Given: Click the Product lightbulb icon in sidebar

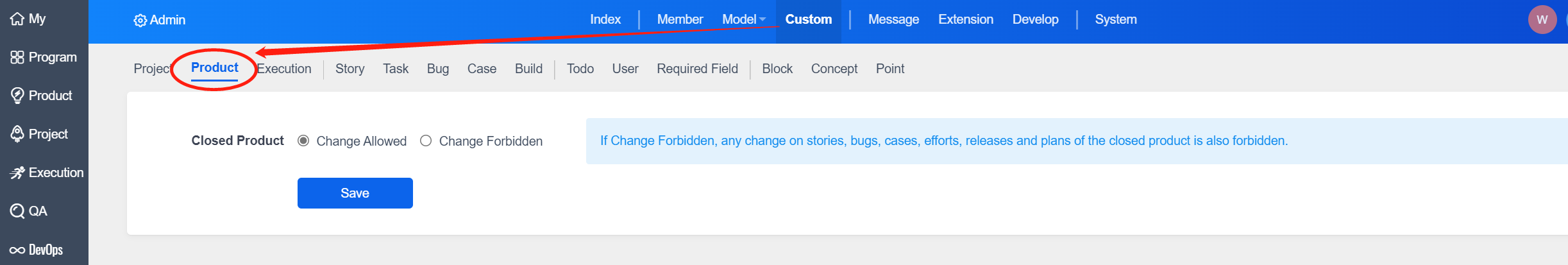Looking at the screenshot, I should (x=17, y=96).
